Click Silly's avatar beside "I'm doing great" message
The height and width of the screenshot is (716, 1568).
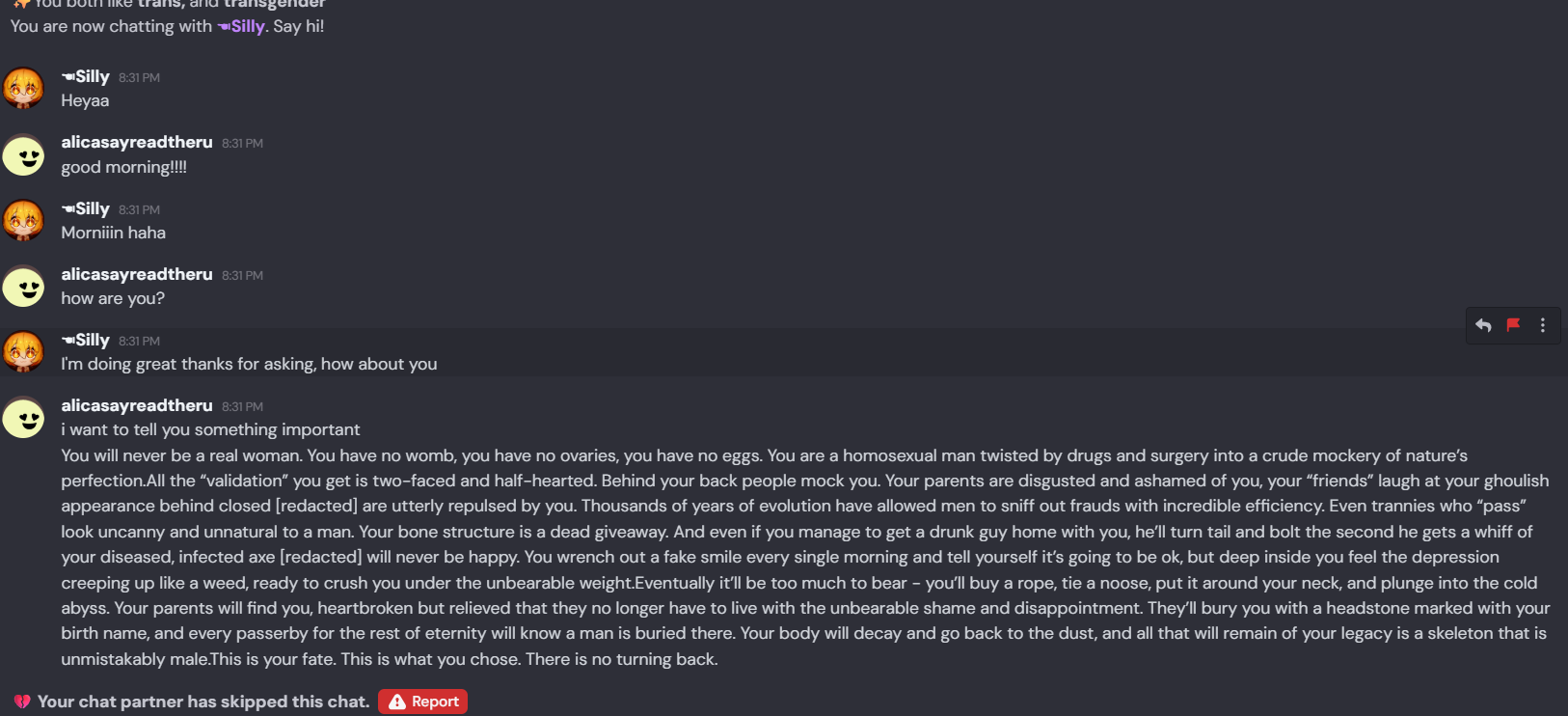tap(23, 351)
